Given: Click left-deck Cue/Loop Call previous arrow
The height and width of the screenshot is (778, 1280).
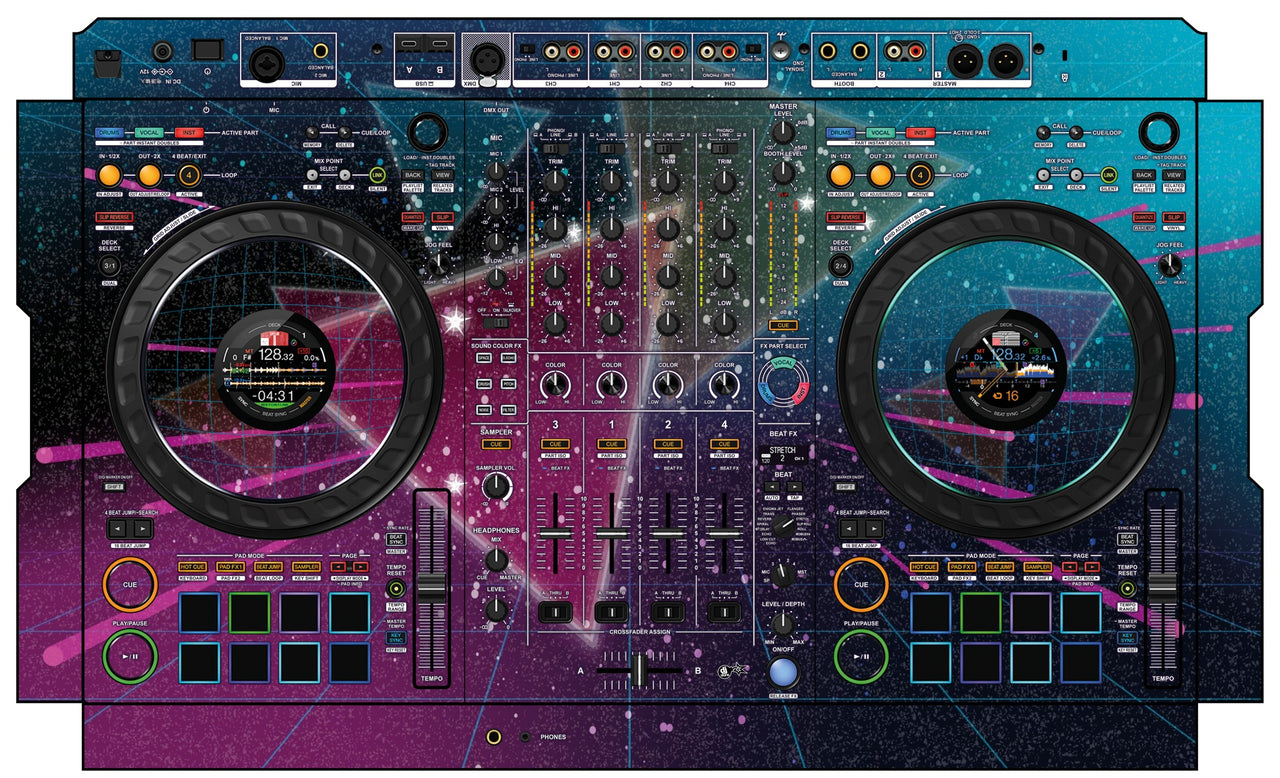Looking at the screenshot, I should [x=314, y=132].
